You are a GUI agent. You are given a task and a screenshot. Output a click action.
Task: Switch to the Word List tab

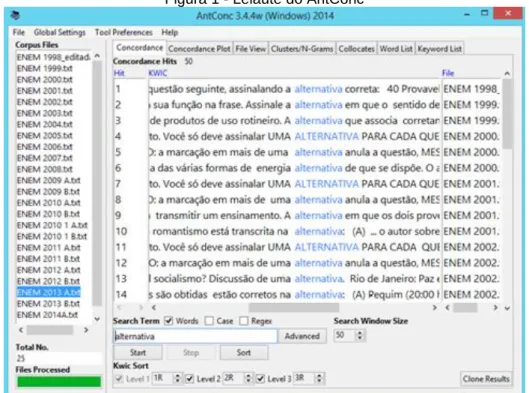[396, 49]
